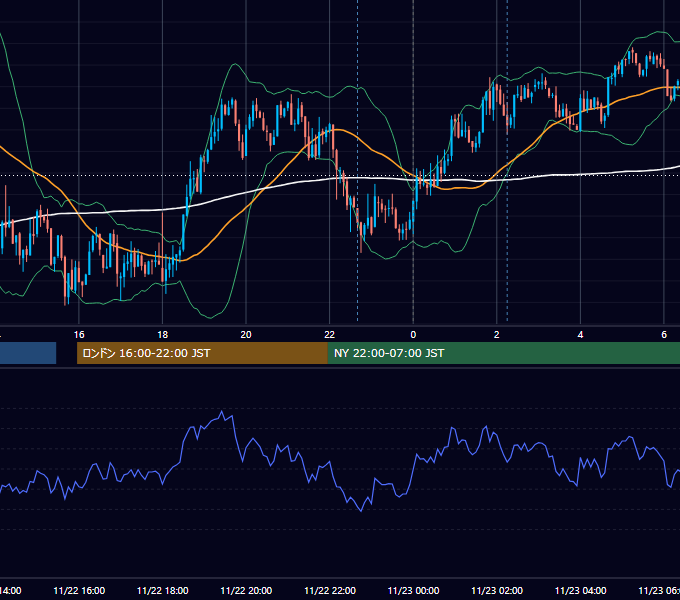Click the 11/22 16:00 date label
680x600 pixels.
tap(79, 590)
